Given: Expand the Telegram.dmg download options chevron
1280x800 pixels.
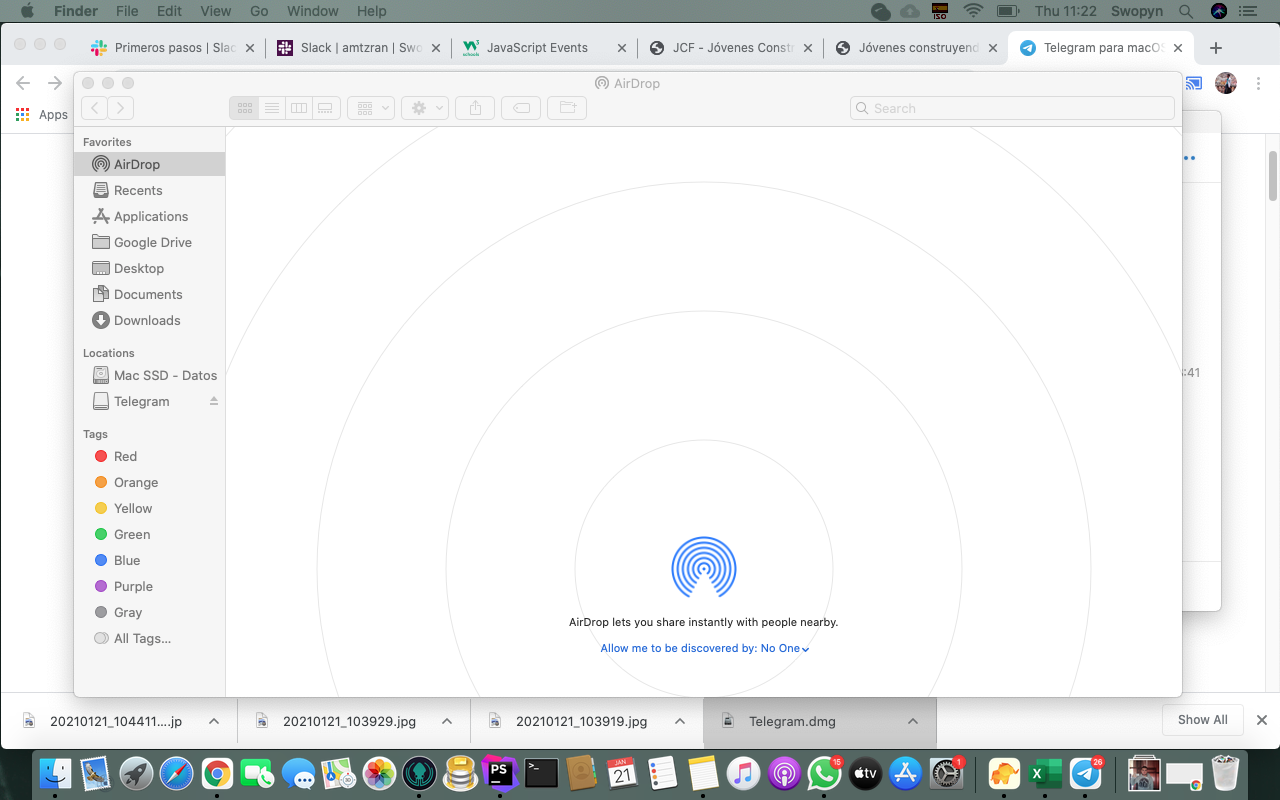Looking at the screenshot, I should (x=912, y=721).
